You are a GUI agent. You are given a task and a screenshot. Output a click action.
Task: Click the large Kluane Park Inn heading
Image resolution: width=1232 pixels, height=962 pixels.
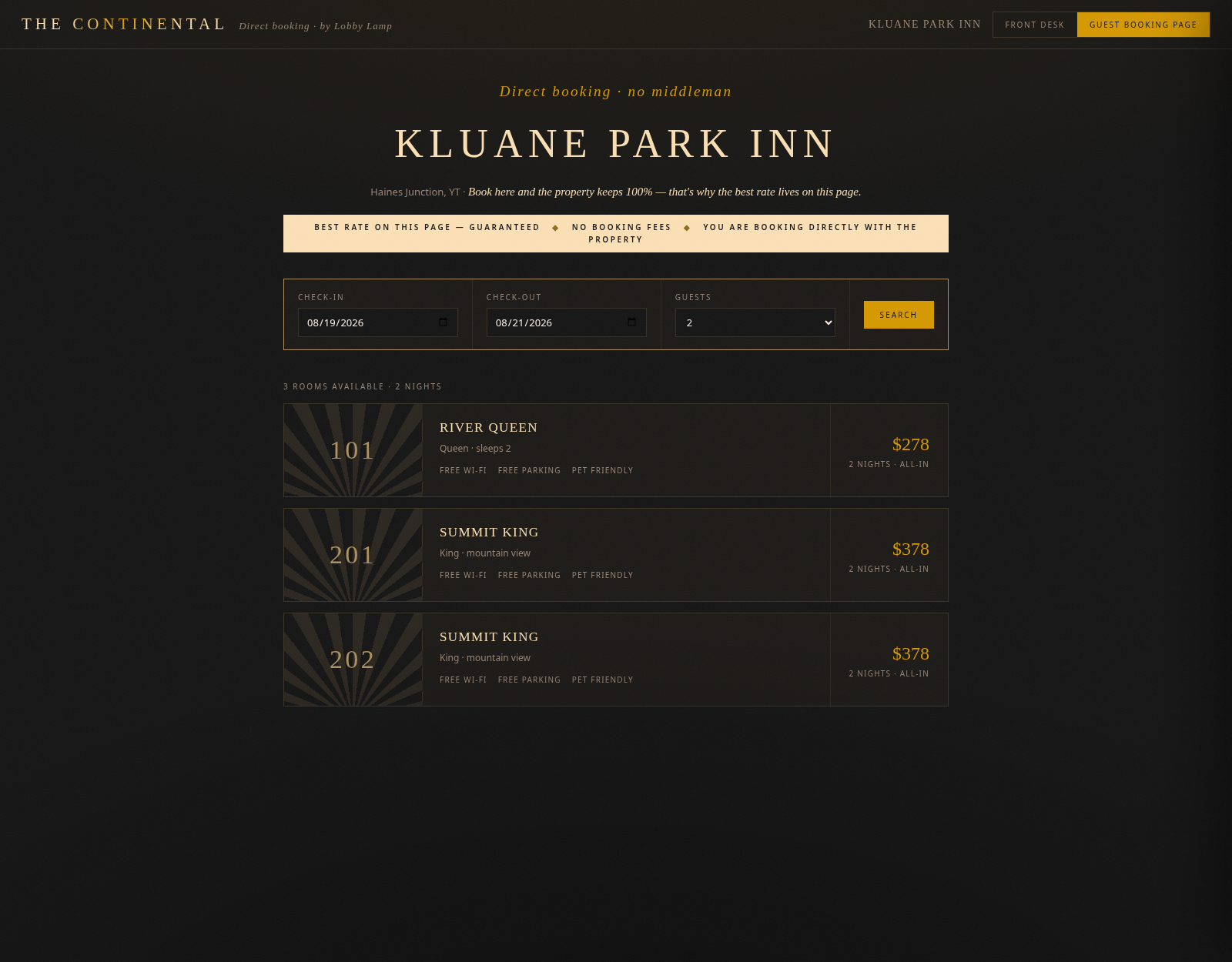tap(615, 144)
